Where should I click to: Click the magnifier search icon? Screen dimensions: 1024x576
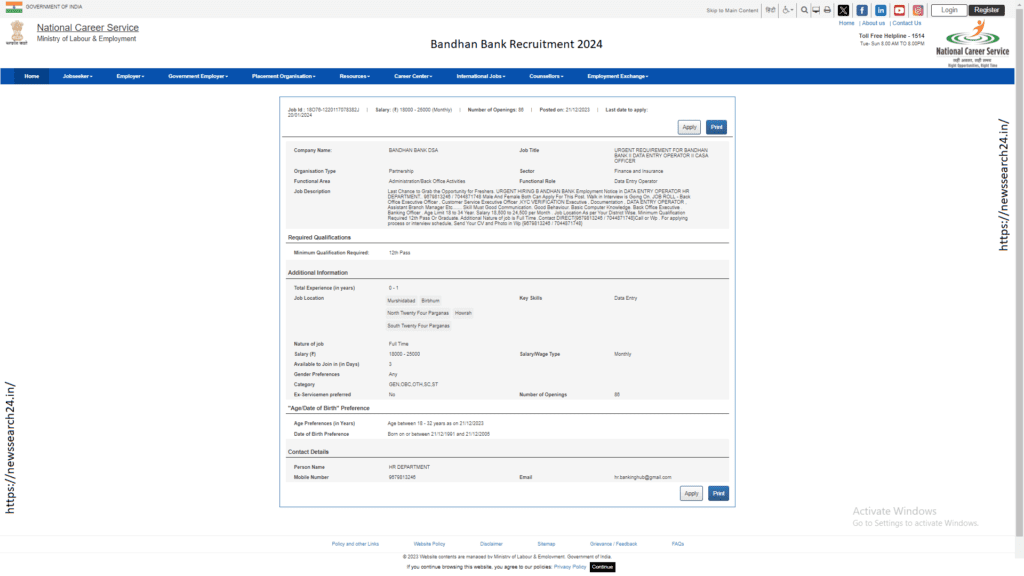pos(804,10)
